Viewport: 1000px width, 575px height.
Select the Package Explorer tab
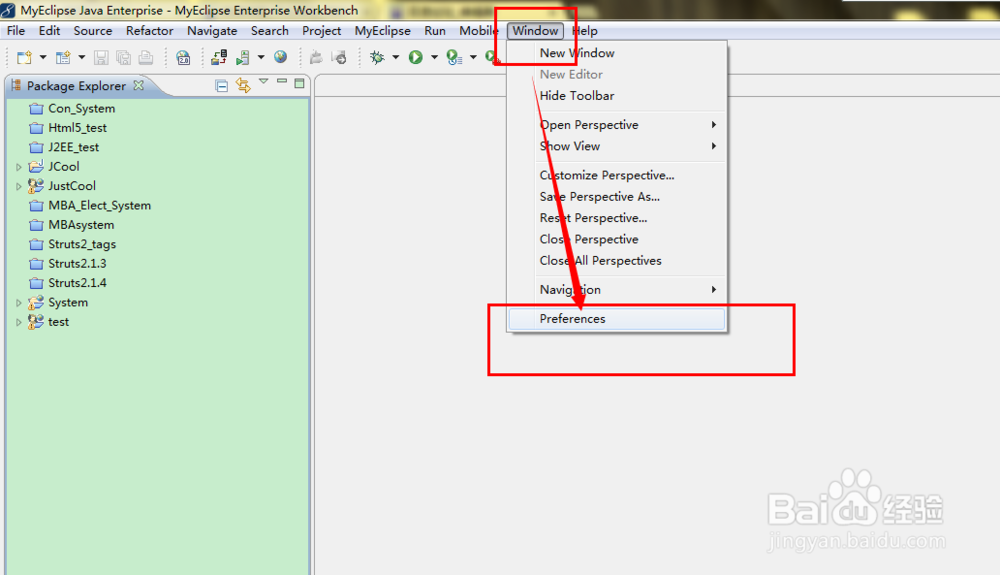[x=76, y=85]
